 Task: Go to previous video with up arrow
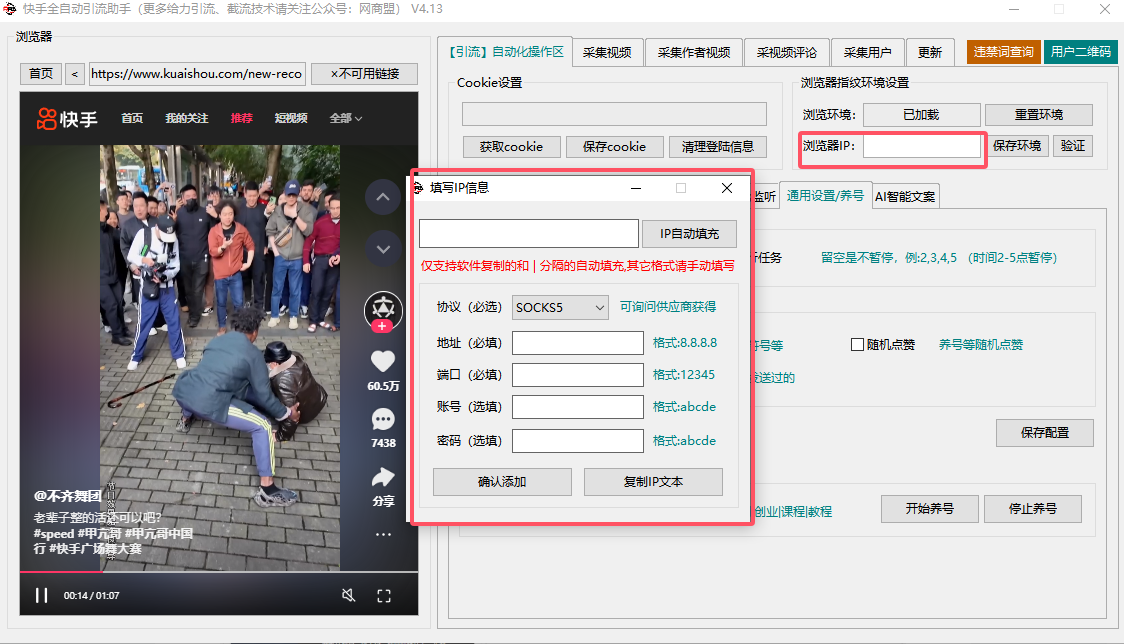383,196
